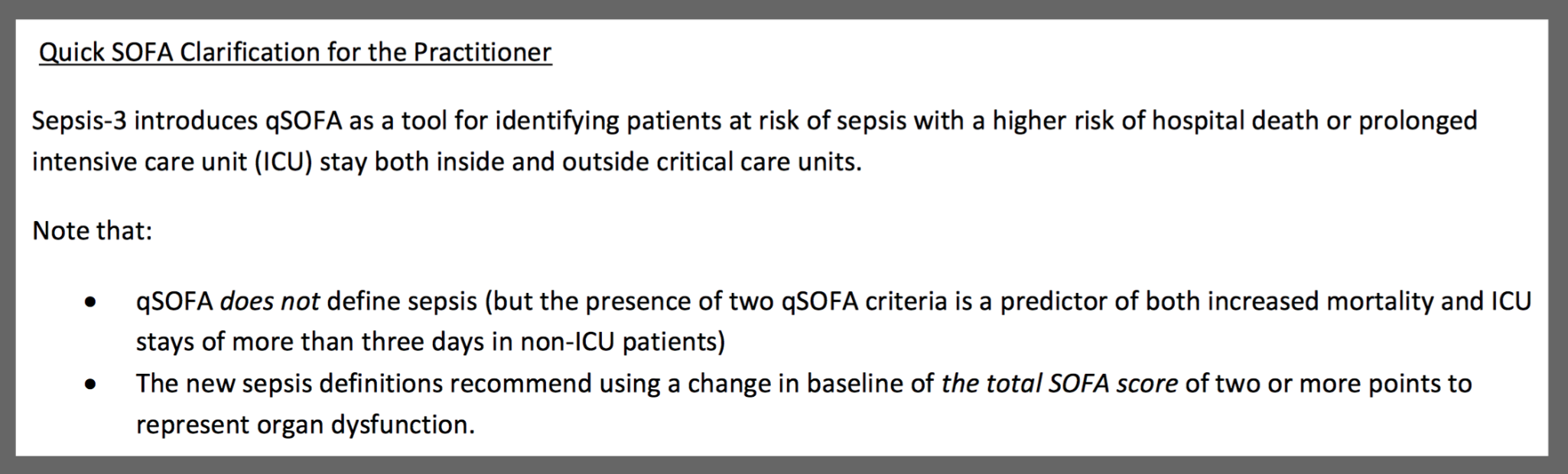
Task: Click the underlined Quick SOFA Clarification heading
Action: pyautogui.click(x=295, y=53)
